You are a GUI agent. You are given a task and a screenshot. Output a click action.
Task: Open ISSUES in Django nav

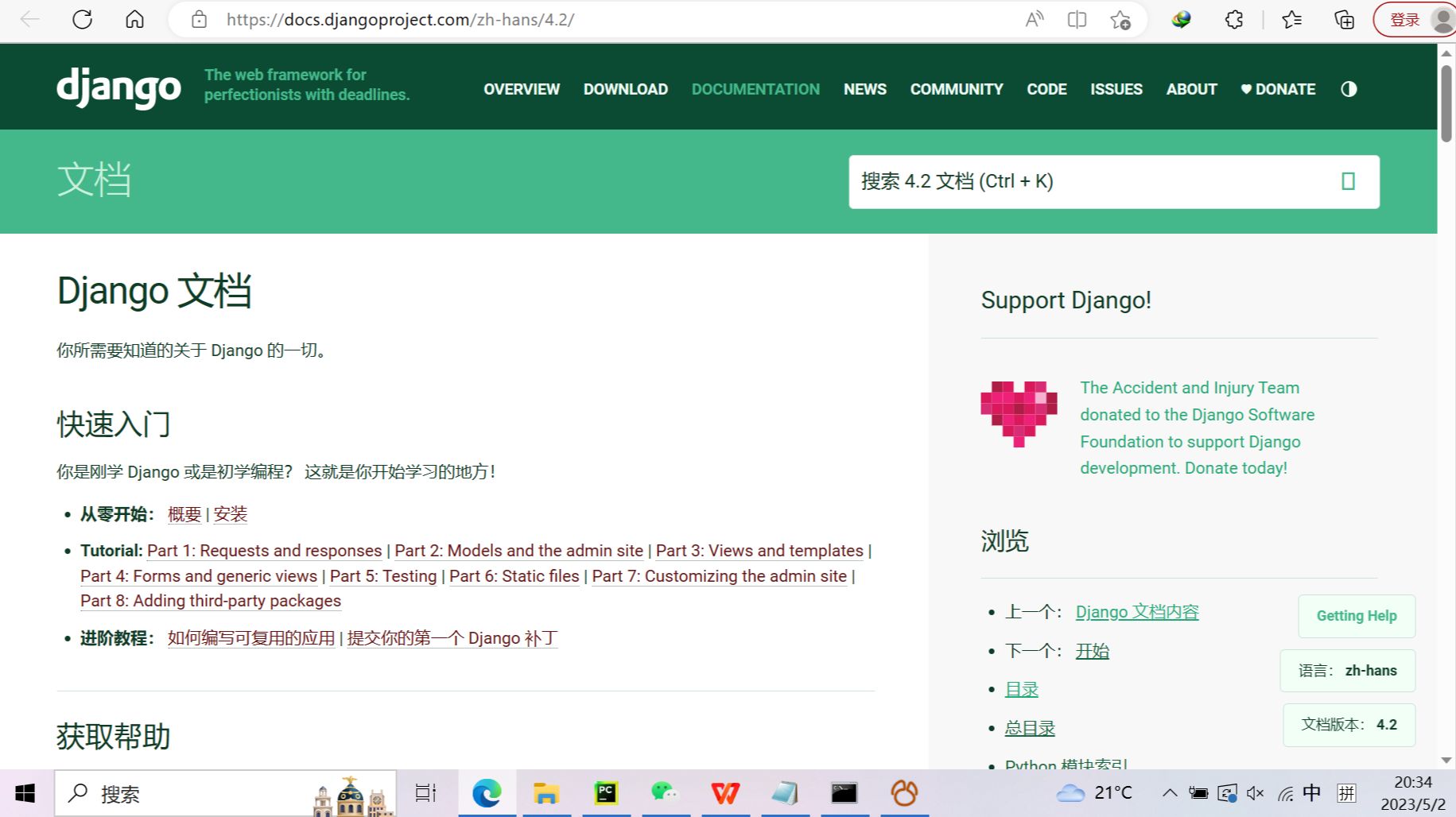tap(1116, 89)
